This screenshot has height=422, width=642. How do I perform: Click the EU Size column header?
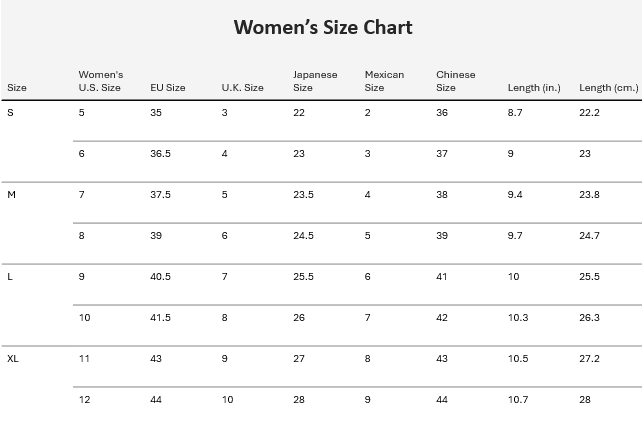pyautogui.click(x=168, y=88)
